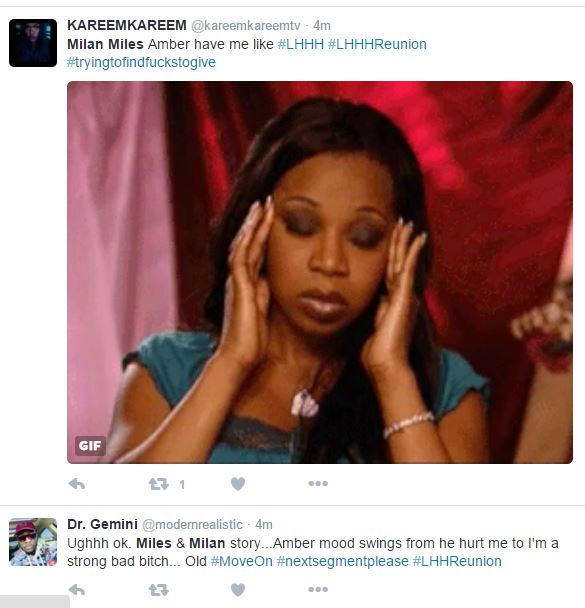
Task: Open the #tryingtofindfuckstogive hashtag
Action: [141, 62]
